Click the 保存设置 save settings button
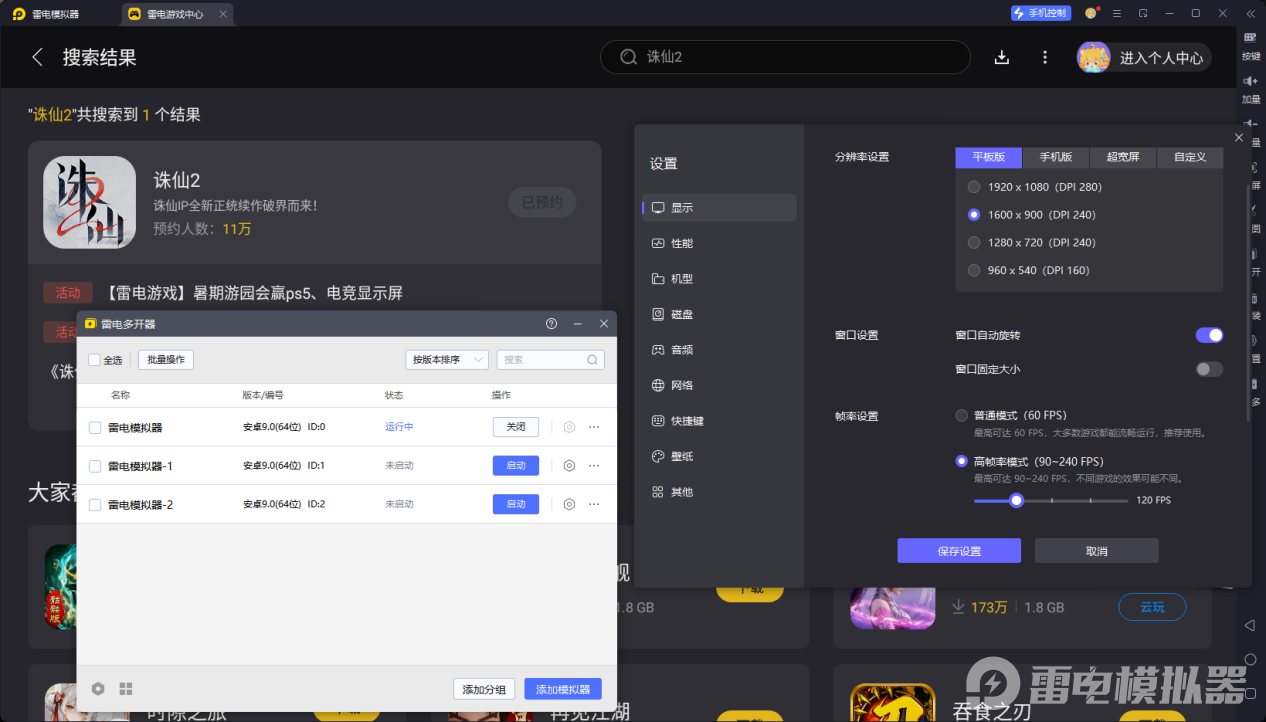Viewport: 1266px width, 722px height. [958, 550]
